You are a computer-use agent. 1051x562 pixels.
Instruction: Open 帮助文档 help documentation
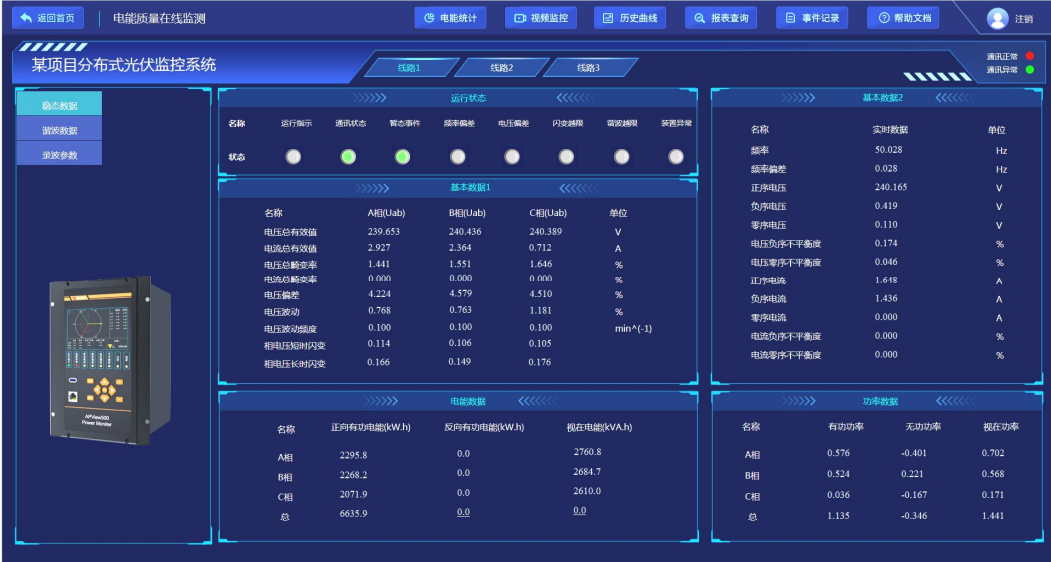(904, 18)
